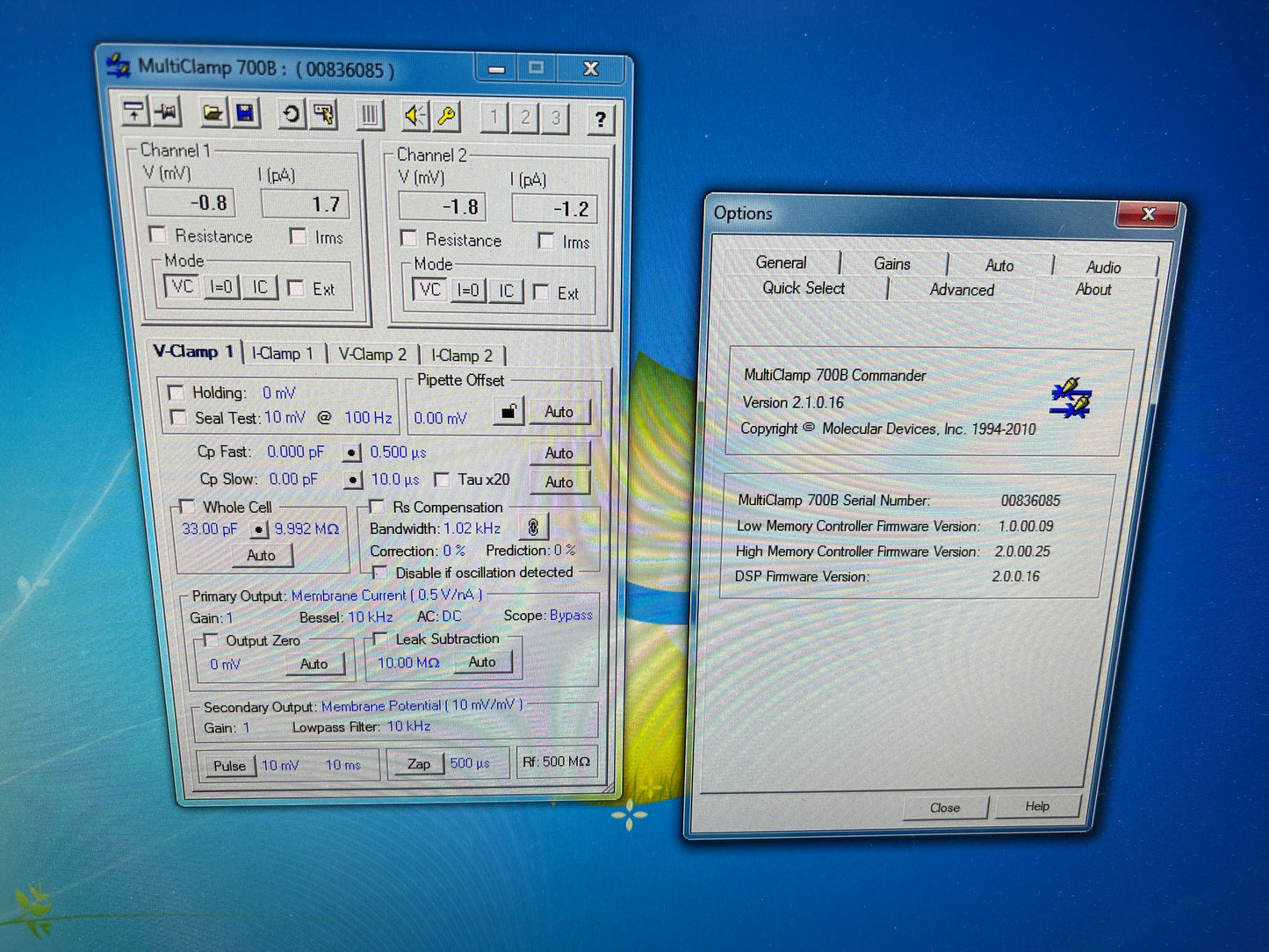Click Close in the Options dialog
The width and height of the screenshot is (1269, 952).
click(x=945, y=808)
